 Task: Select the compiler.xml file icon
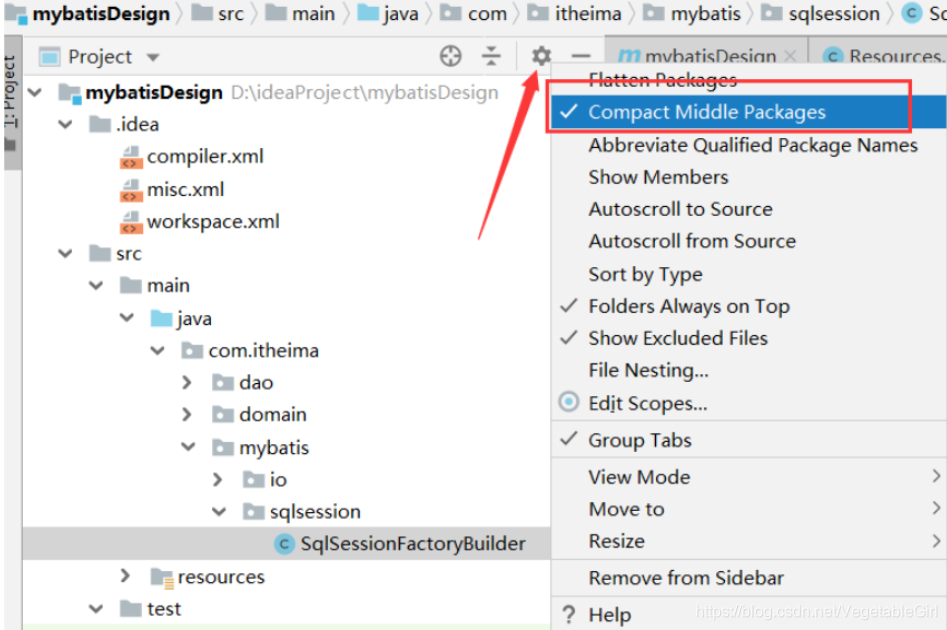coord(131,157)
